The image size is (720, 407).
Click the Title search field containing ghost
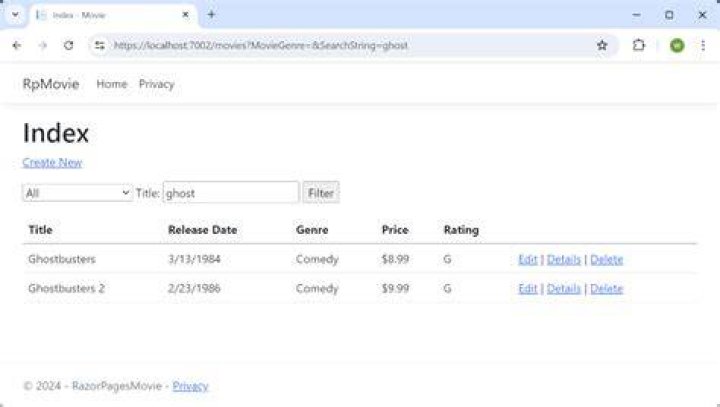tap(231, 193)
